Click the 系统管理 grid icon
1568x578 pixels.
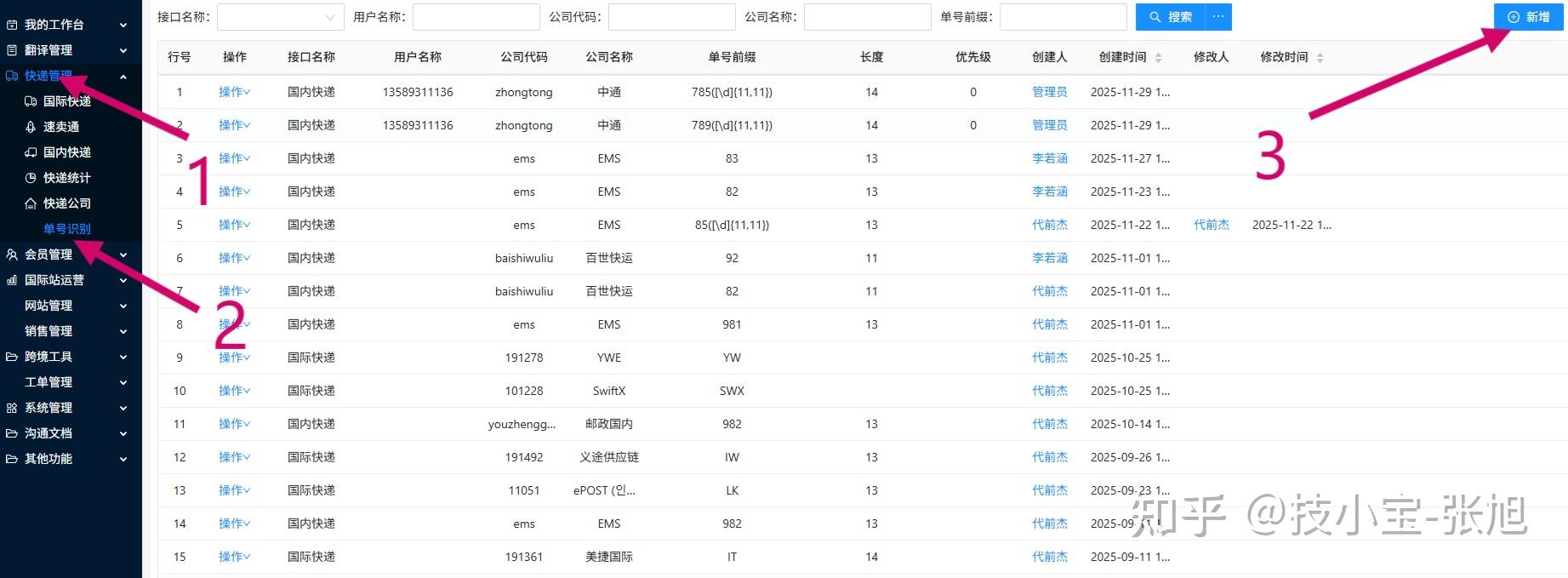[12, 408]
